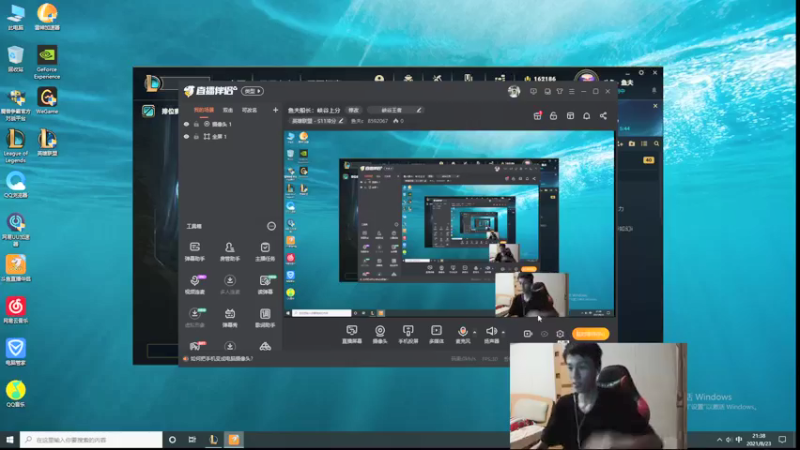Switch to the third scene tab

pos(249,110)
